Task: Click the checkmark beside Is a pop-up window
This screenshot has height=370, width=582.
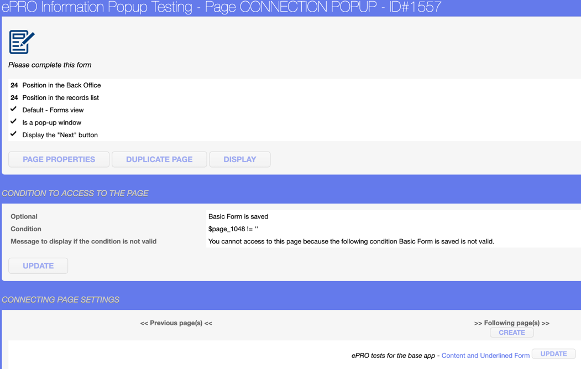Action: pyautogui.click(x=14, y=121)
